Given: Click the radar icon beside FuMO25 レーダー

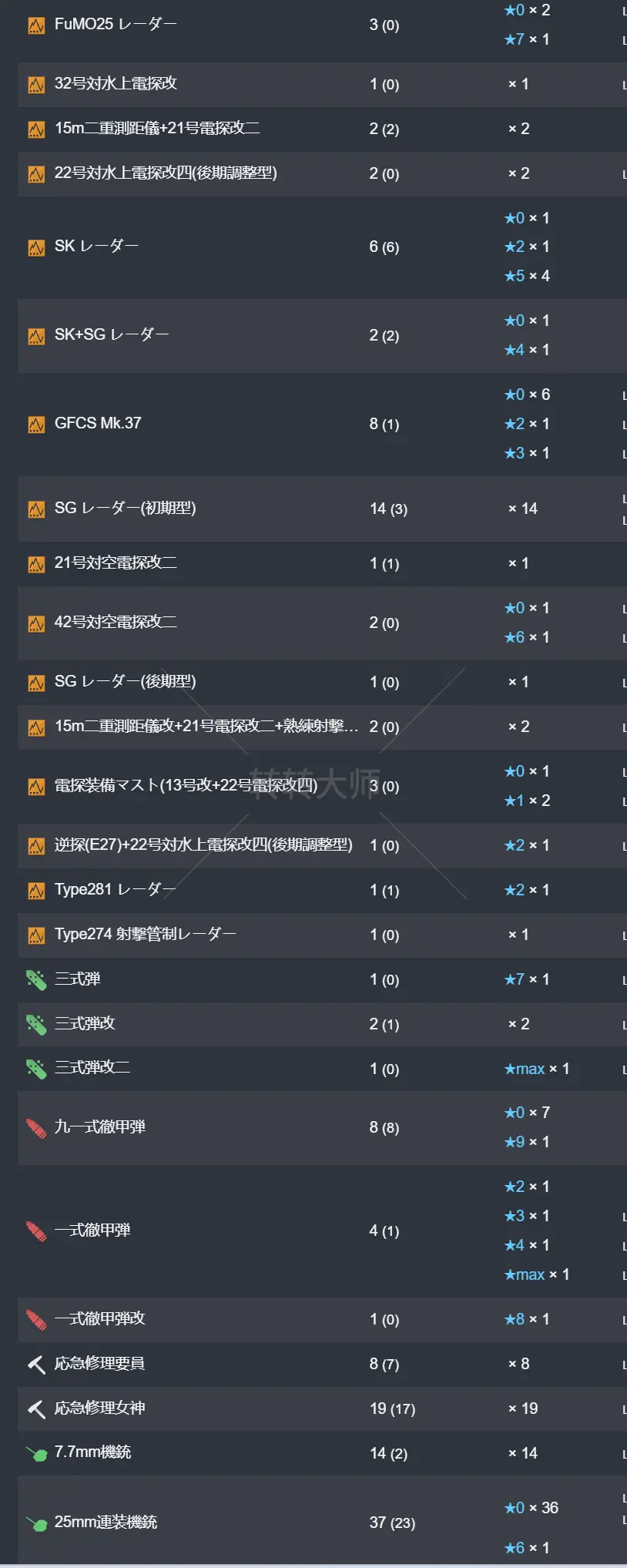Looking at the screenshot, I should point(35,24).
